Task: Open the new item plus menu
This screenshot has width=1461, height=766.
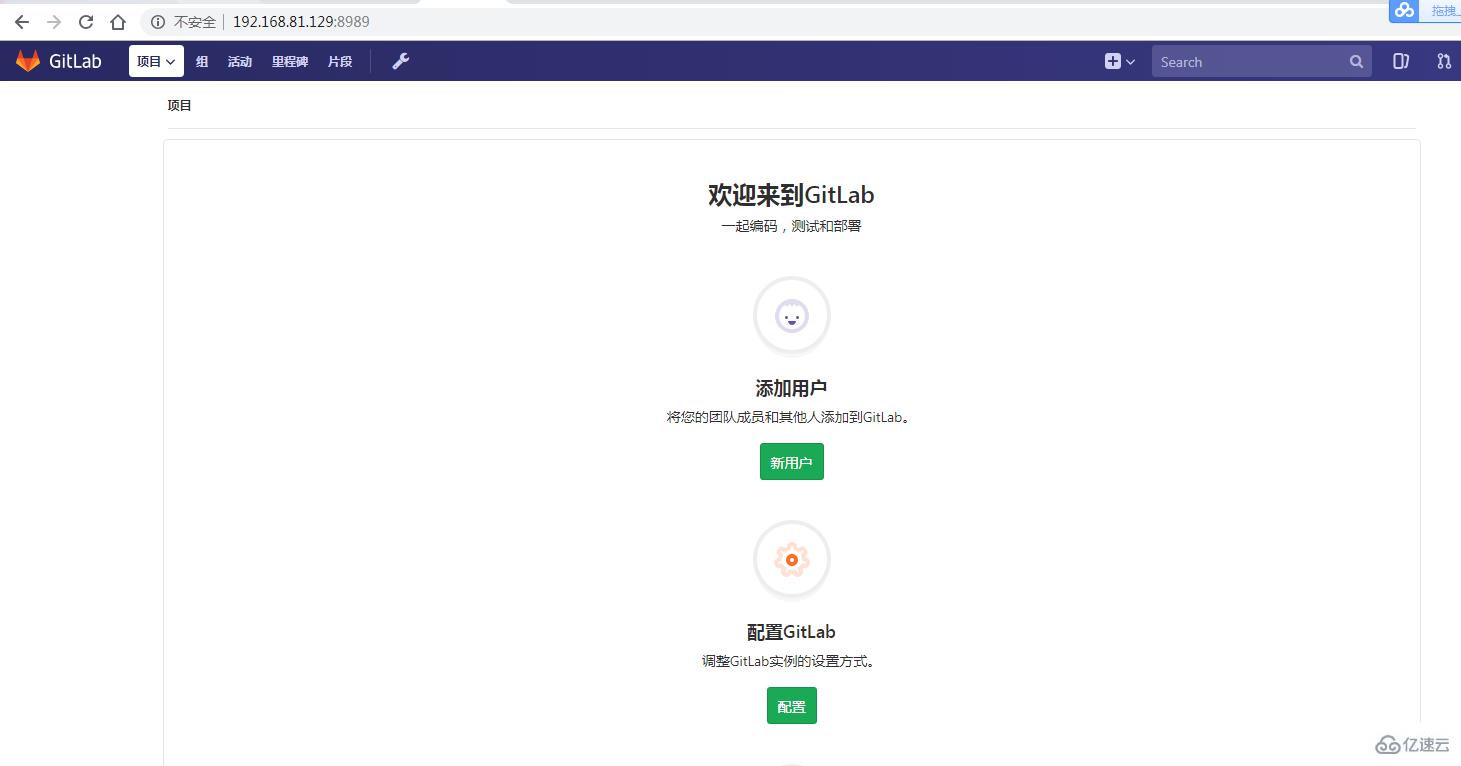Action: pyautogui.click(x=1120, y=61)
